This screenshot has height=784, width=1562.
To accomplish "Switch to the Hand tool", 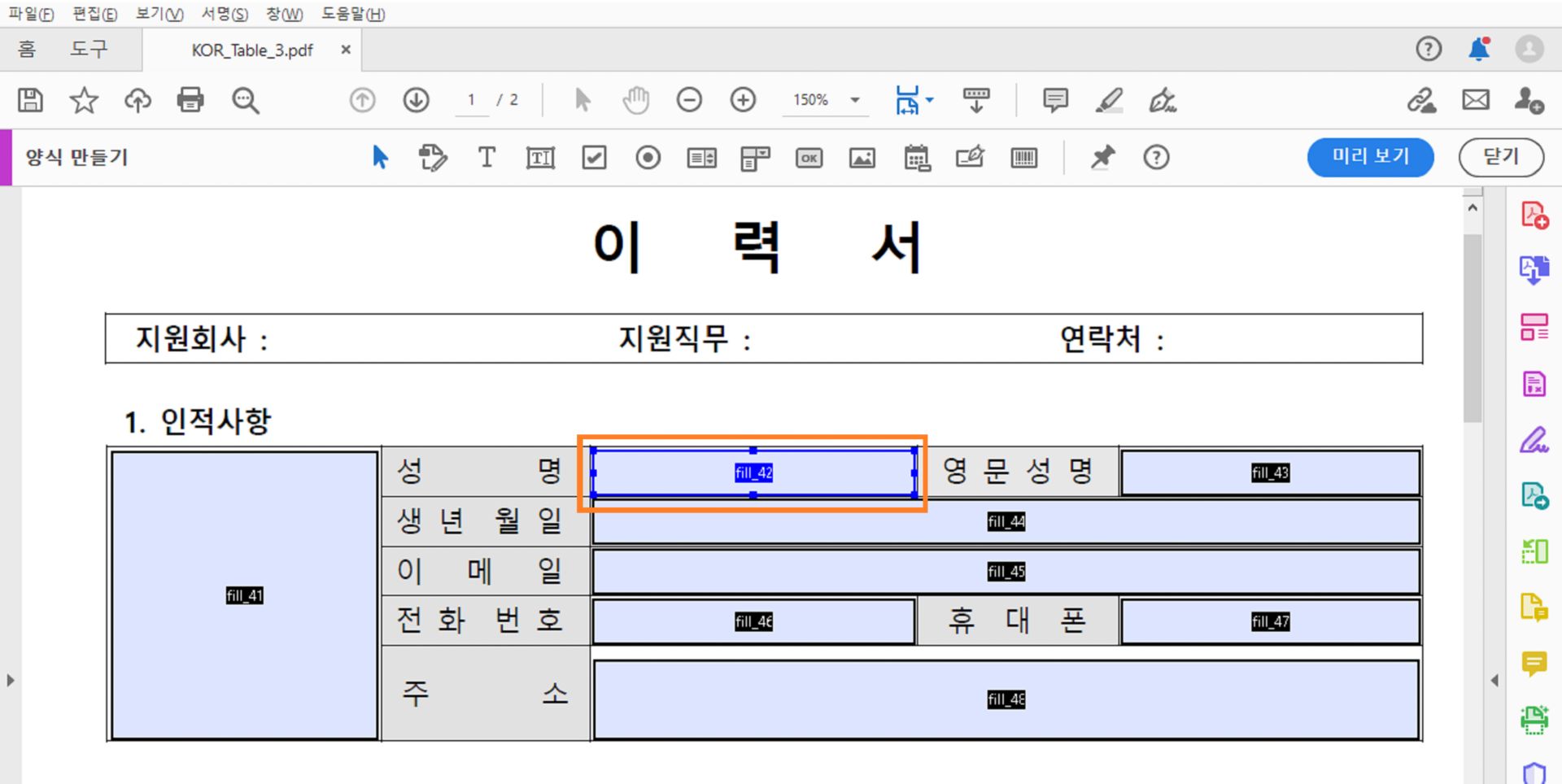I will pyautogui.click(x=635, y=99).
